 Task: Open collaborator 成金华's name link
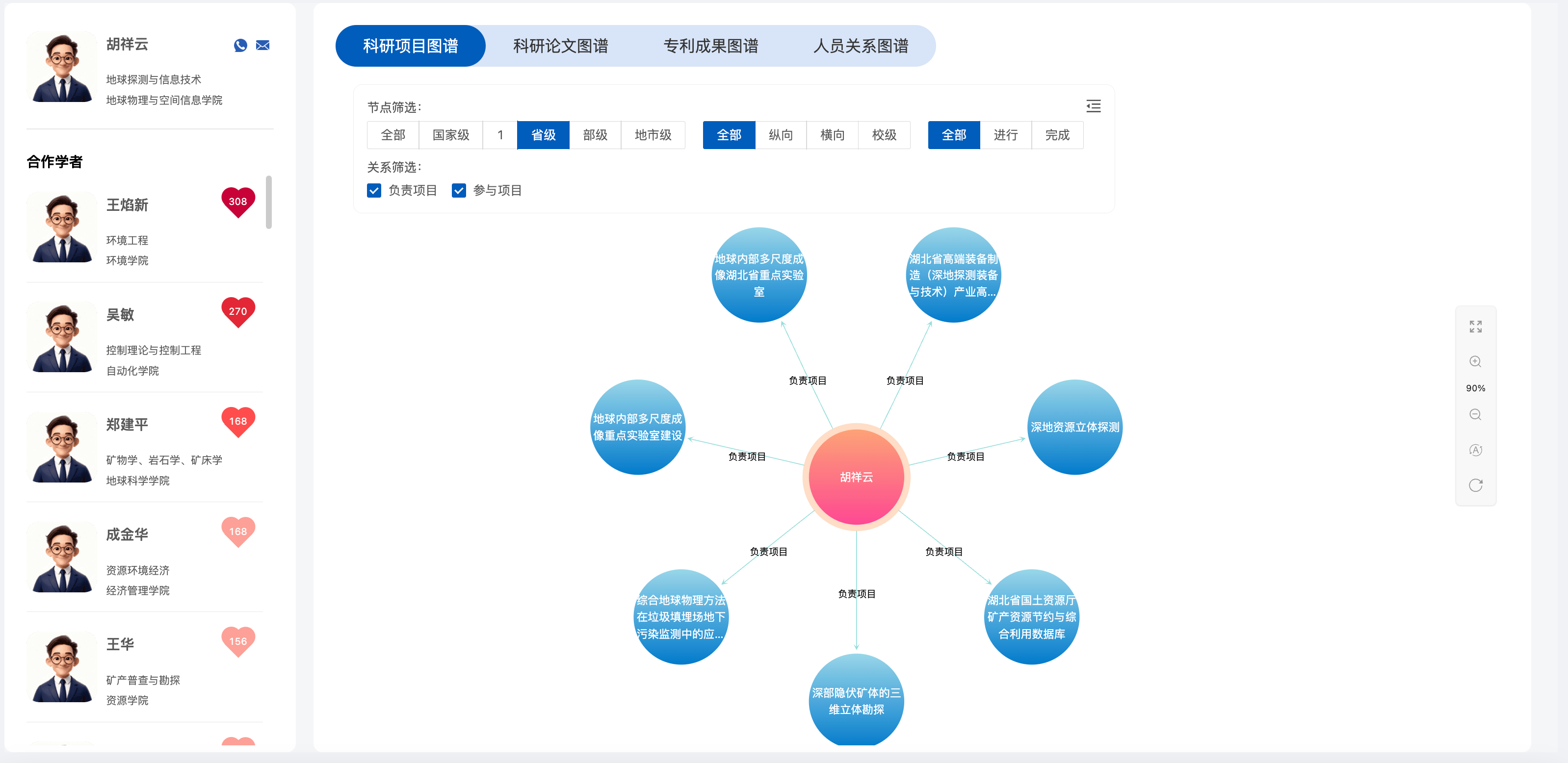coord(127,535)
